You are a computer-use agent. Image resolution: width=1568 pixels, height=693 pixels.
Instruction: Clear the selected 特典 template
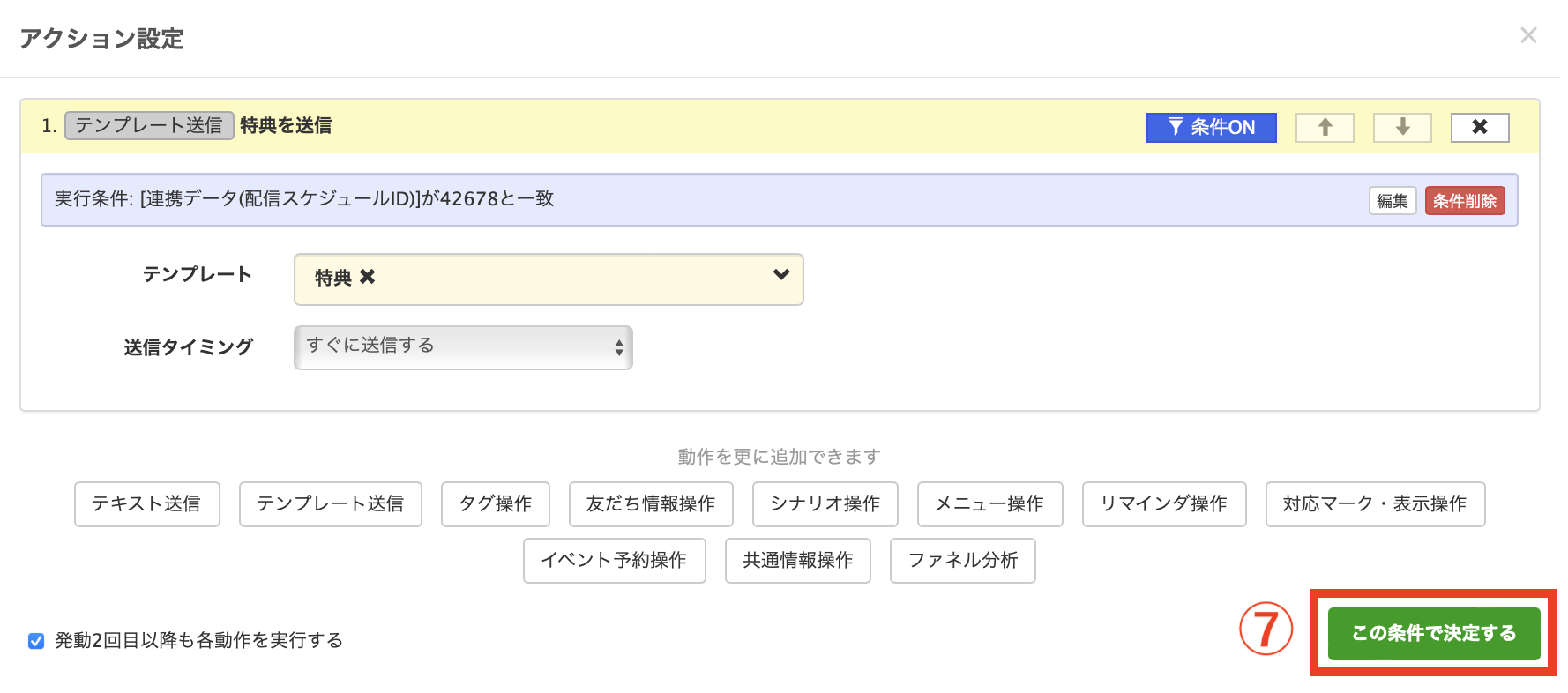point(367,277)
